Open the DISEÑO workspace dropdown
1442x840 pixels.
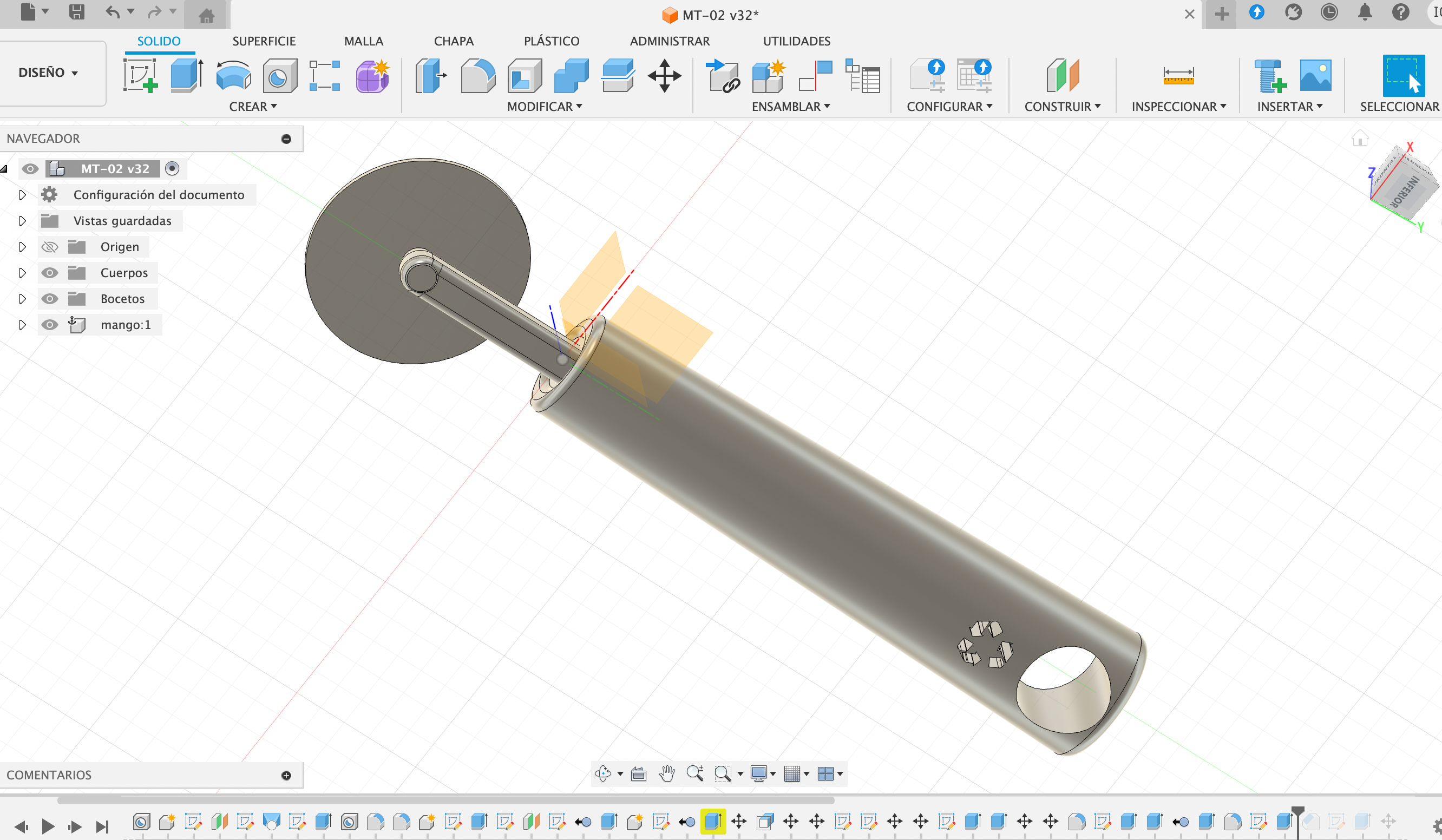pyautogui.click(x=48, y=73)
